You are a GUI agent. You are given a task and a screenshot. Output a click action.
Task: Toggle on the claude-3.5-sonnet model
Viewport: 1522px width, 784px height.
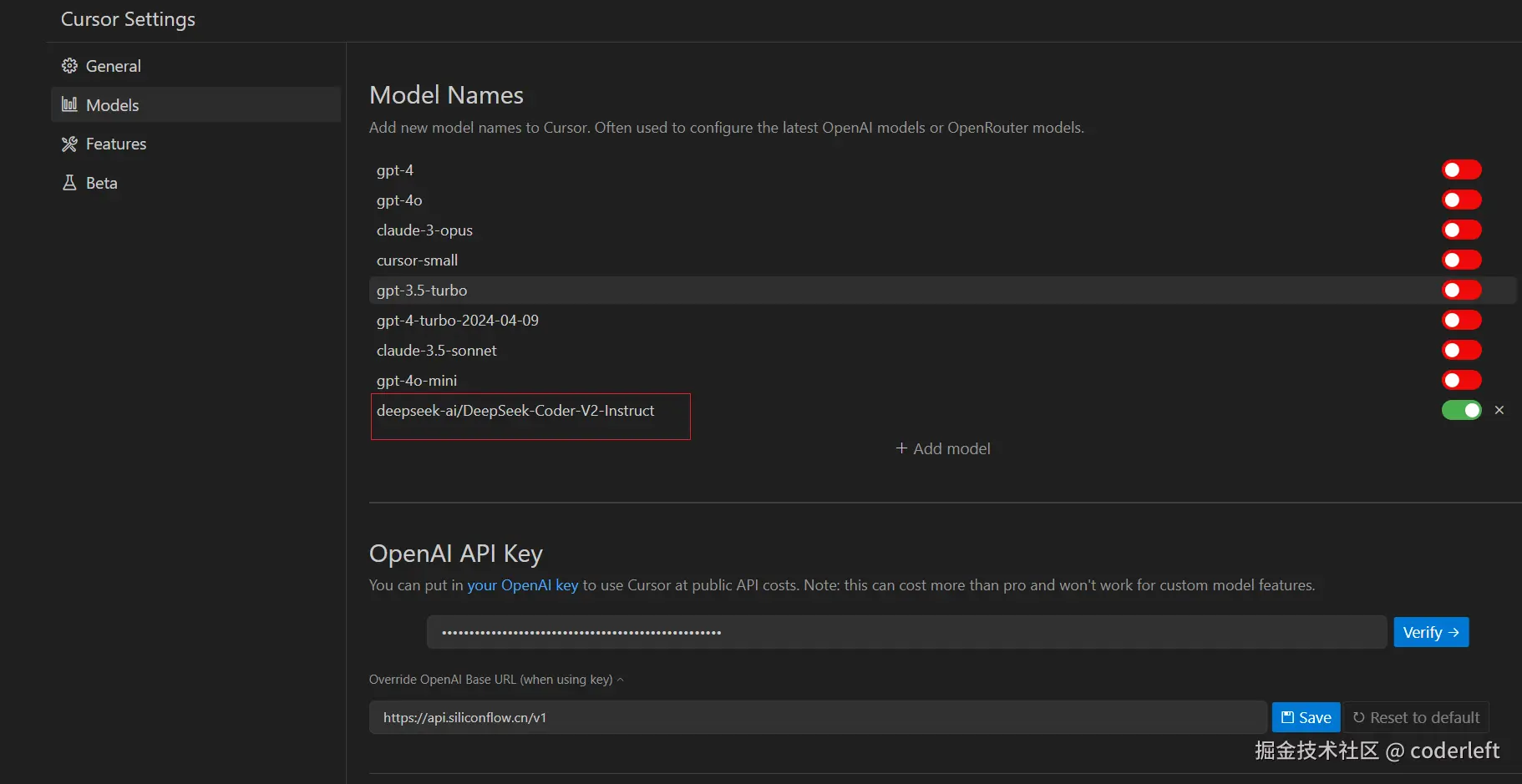(1461, 351)
